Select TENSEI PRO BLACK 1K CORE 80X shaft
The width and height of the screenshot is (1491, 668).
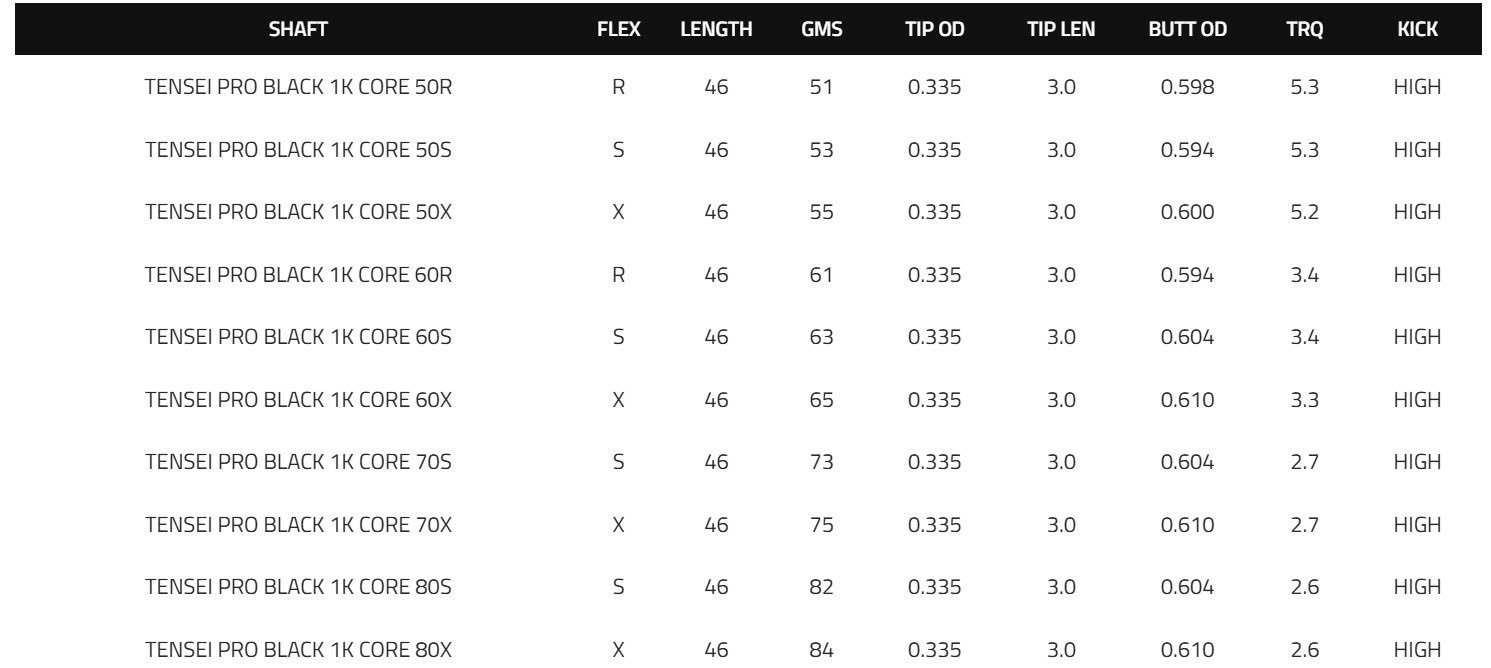coord(298,649)
